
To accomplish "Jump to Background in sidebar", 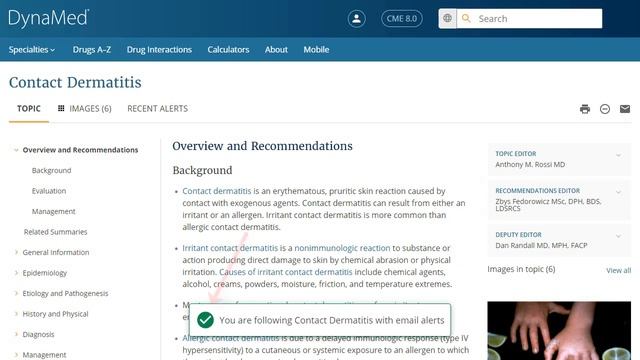I will [x=51, y=171].
